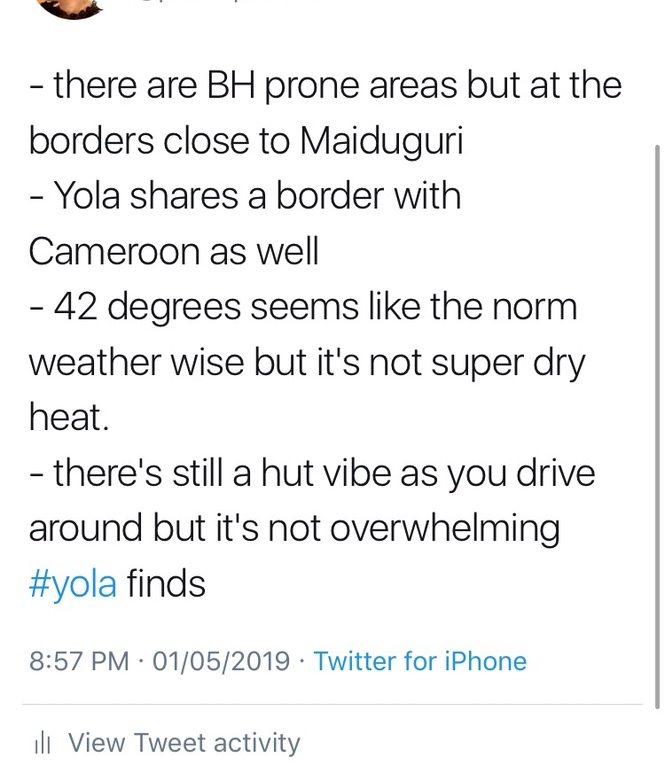Screen dimensions: 665x768
Task: Click the '42 degrees seems like the norm' line
Action: [x=303, y=307]
